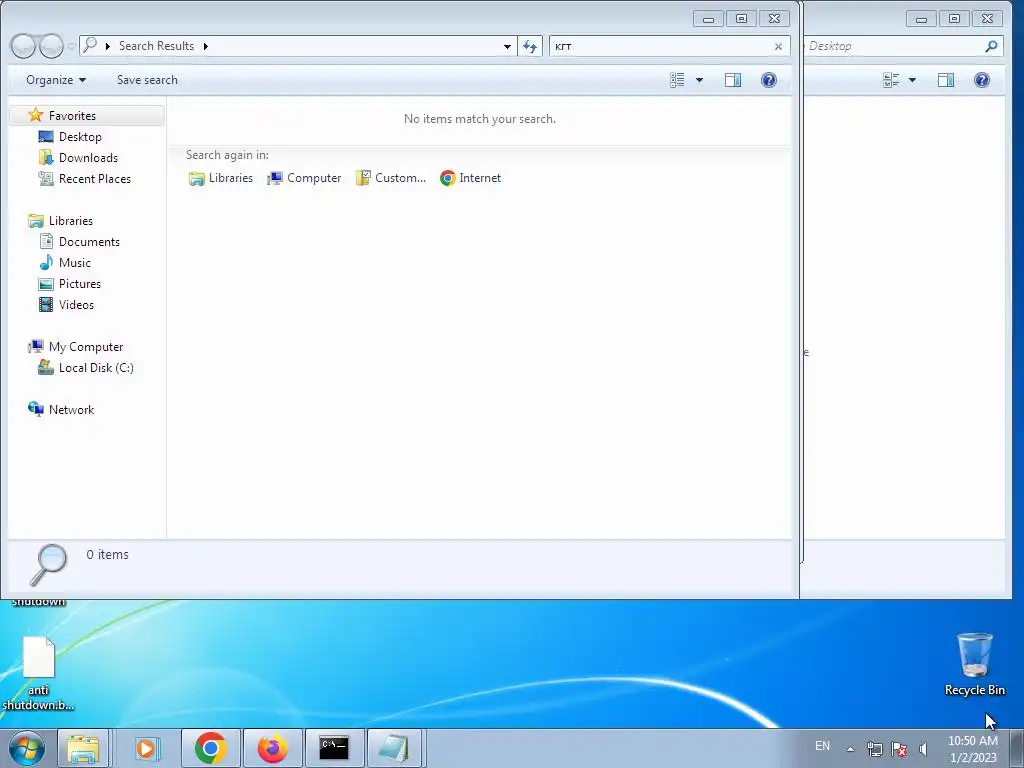The width and height of the screenshot is (1024, 768).
Task: Search again in Libraries
Action: (221, 178)
